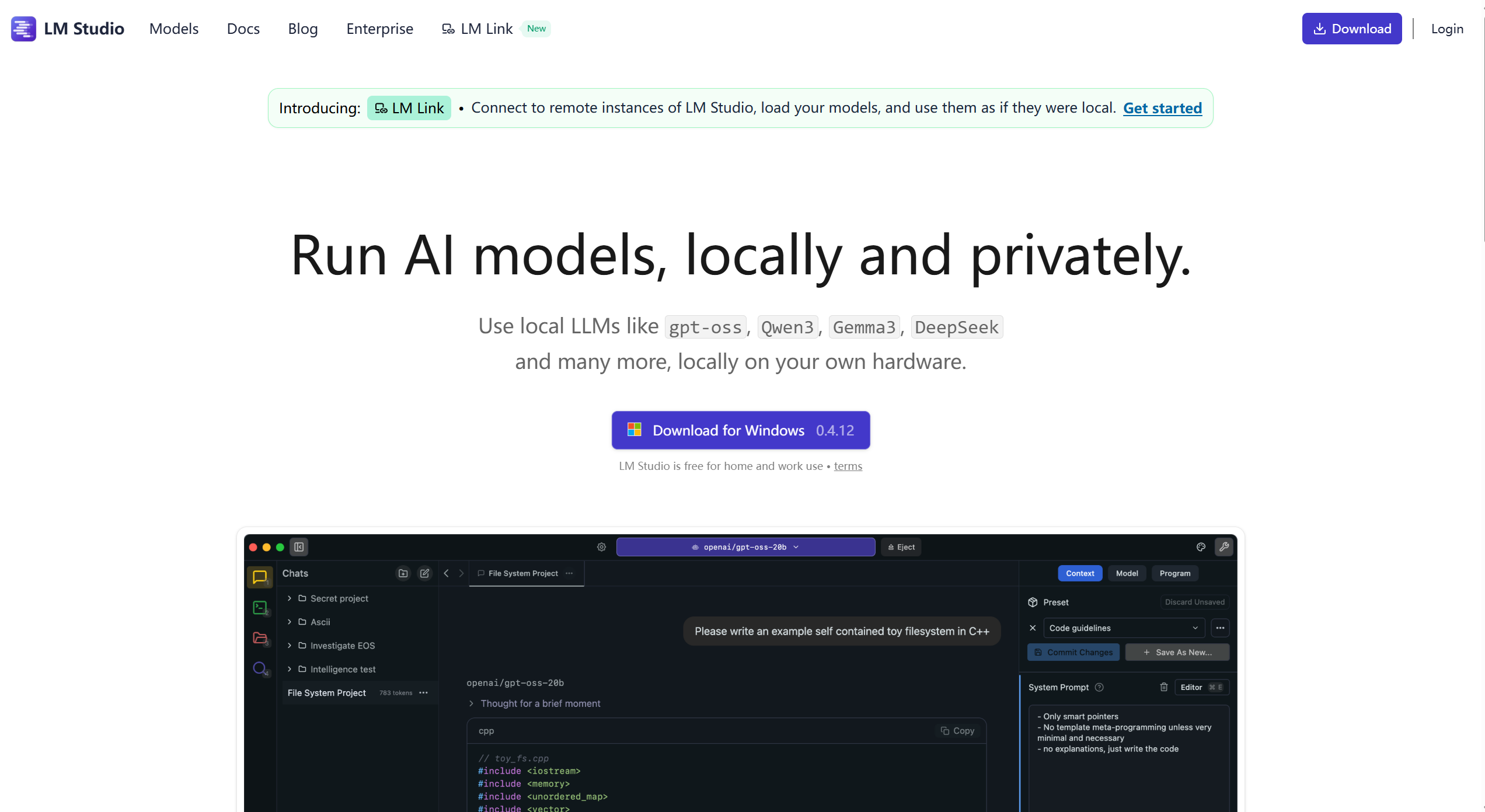Switch to the Program tab
1485x812 pixels.
pyautogui.click(x=1174, y=573)
